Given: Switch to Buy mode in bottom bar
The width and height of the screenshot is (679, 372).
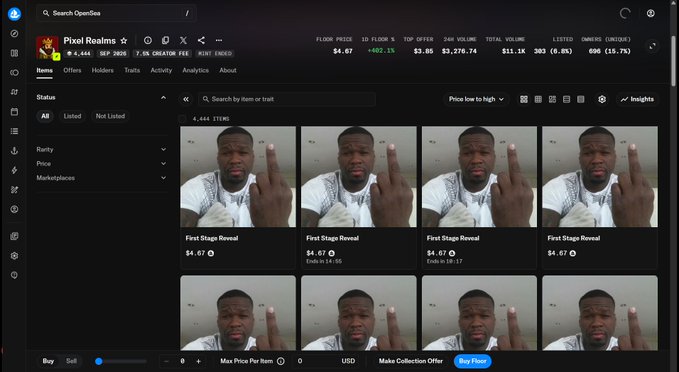Looking at the screenshot, I should pyautogui.click(x=48, y=361).
